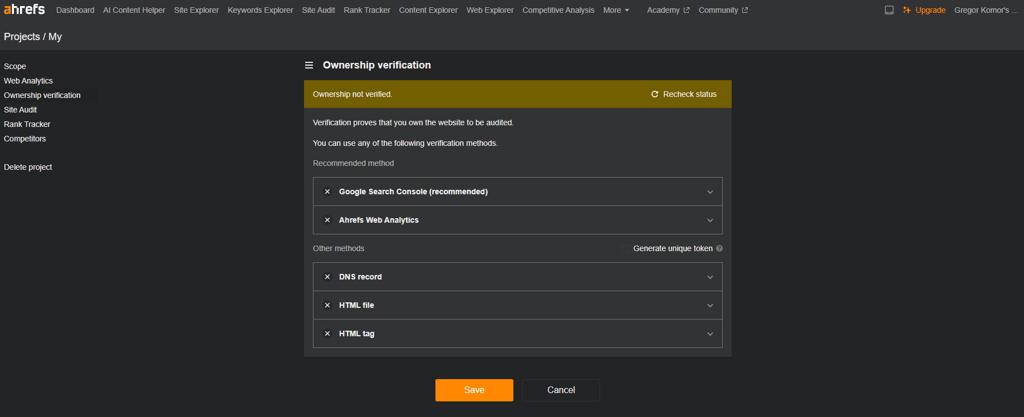Select Competitors in the sidebar
Image resolution: width=1024 pixels, height=417 pixels.
(25, 138)
